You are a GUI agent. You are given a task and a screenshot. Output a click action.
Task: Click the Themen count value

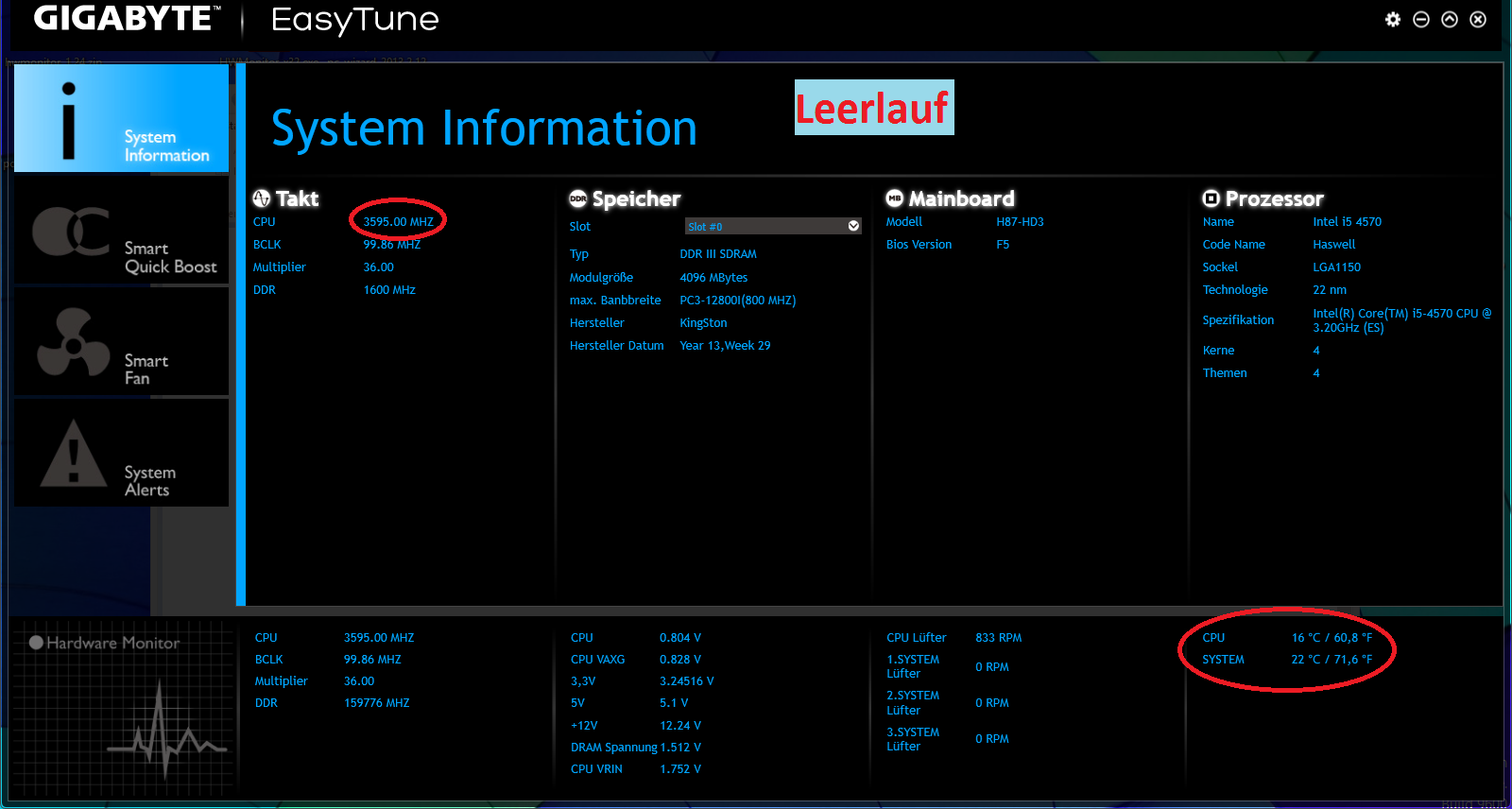1316,373
